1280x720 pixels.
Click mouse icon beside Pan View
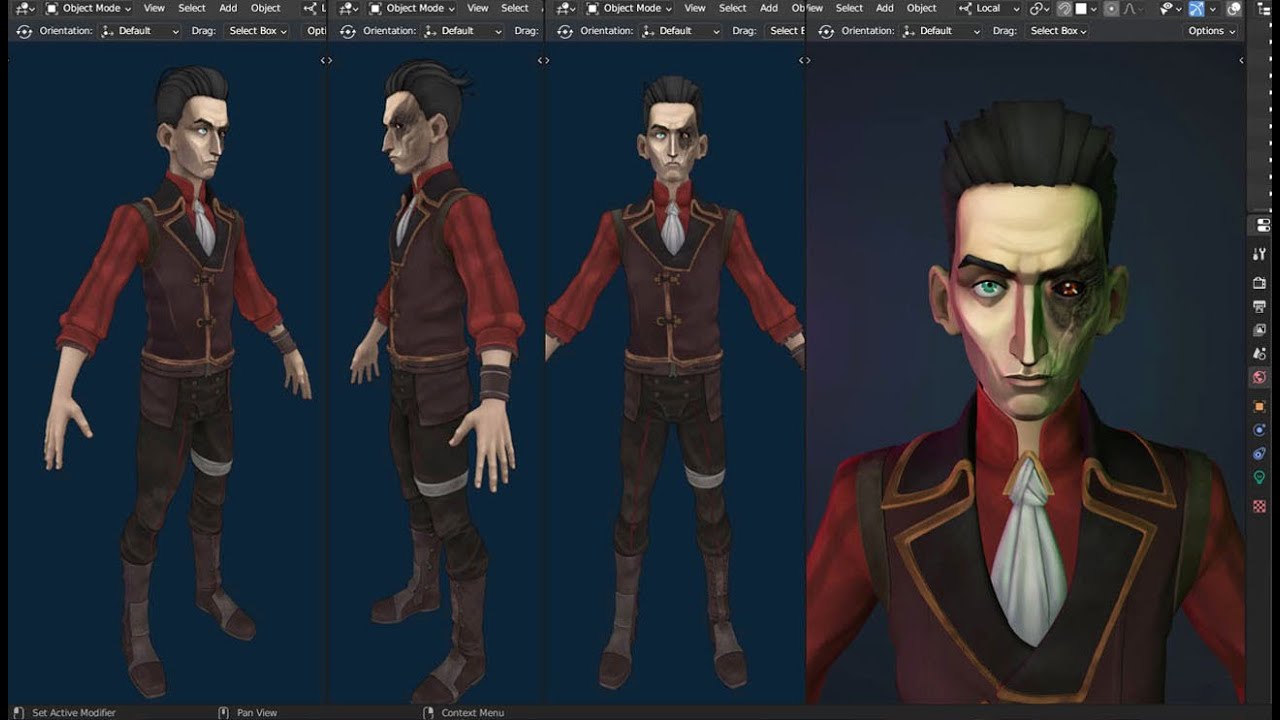point(223,713)
